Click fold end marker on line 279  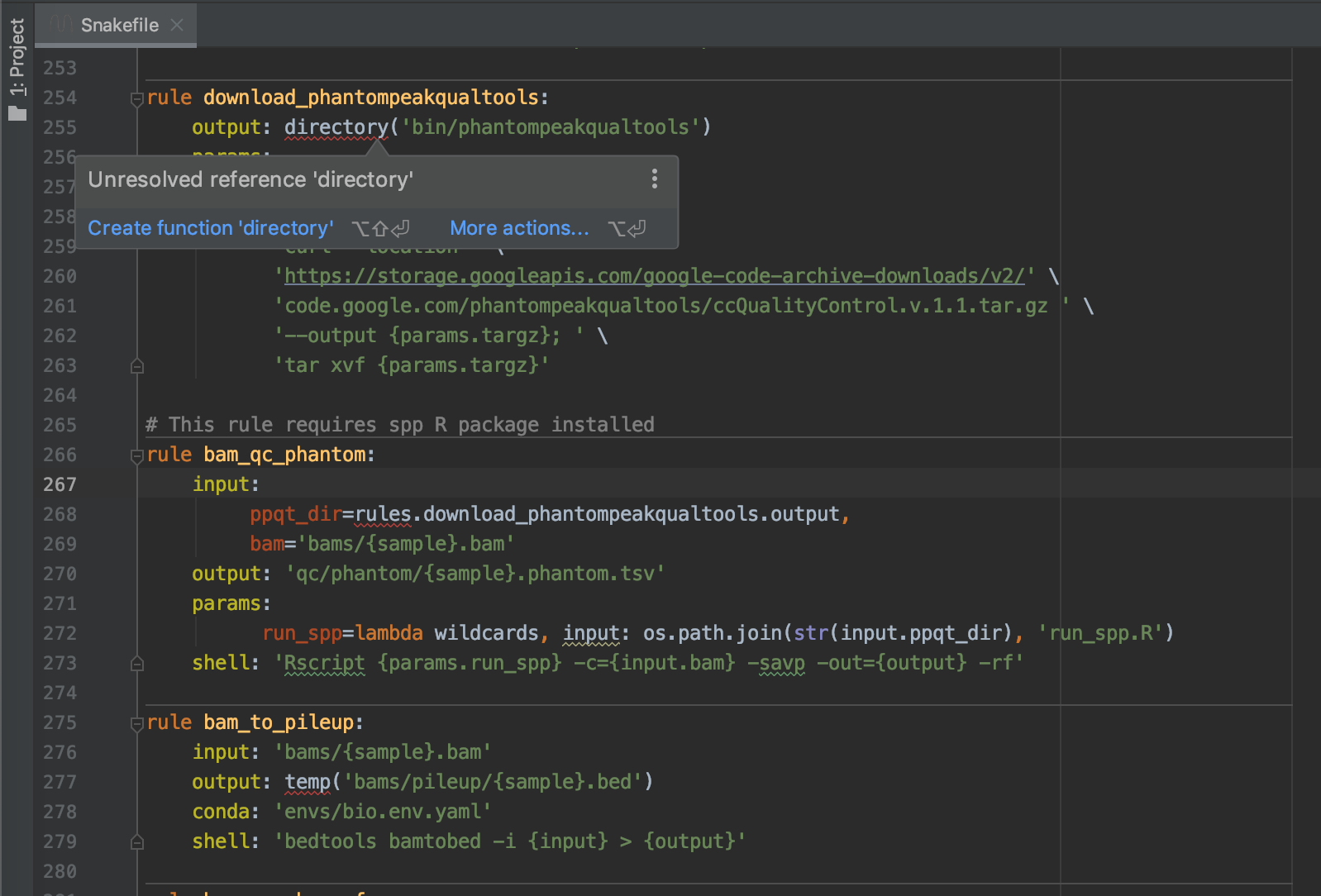click(137, 841)
